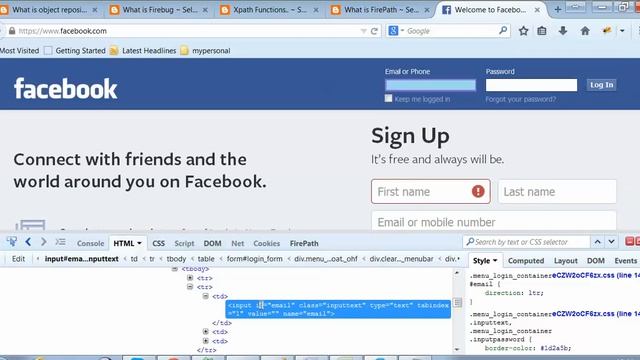Click the red Firebug minimize button
640x360 pixels.
click(x=630, y=242)
